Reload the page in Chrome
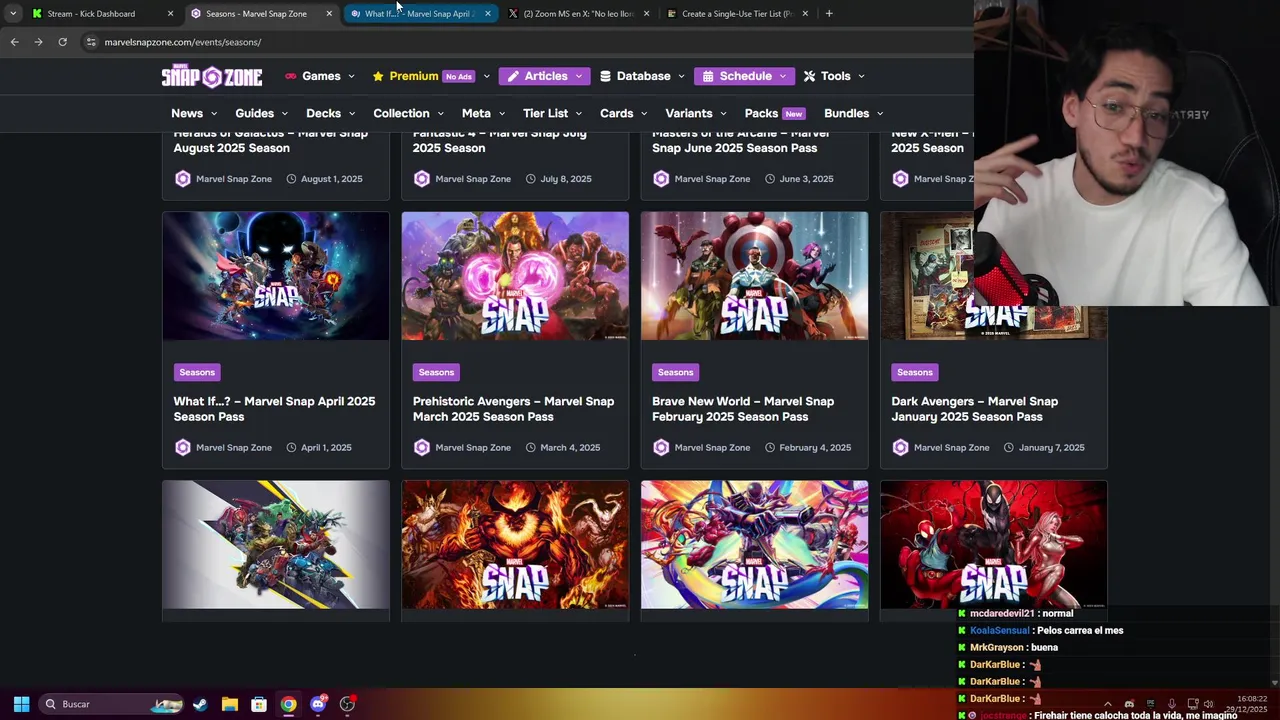The height and width of the screenshot is (720, 1280). [x=62, y=42]
